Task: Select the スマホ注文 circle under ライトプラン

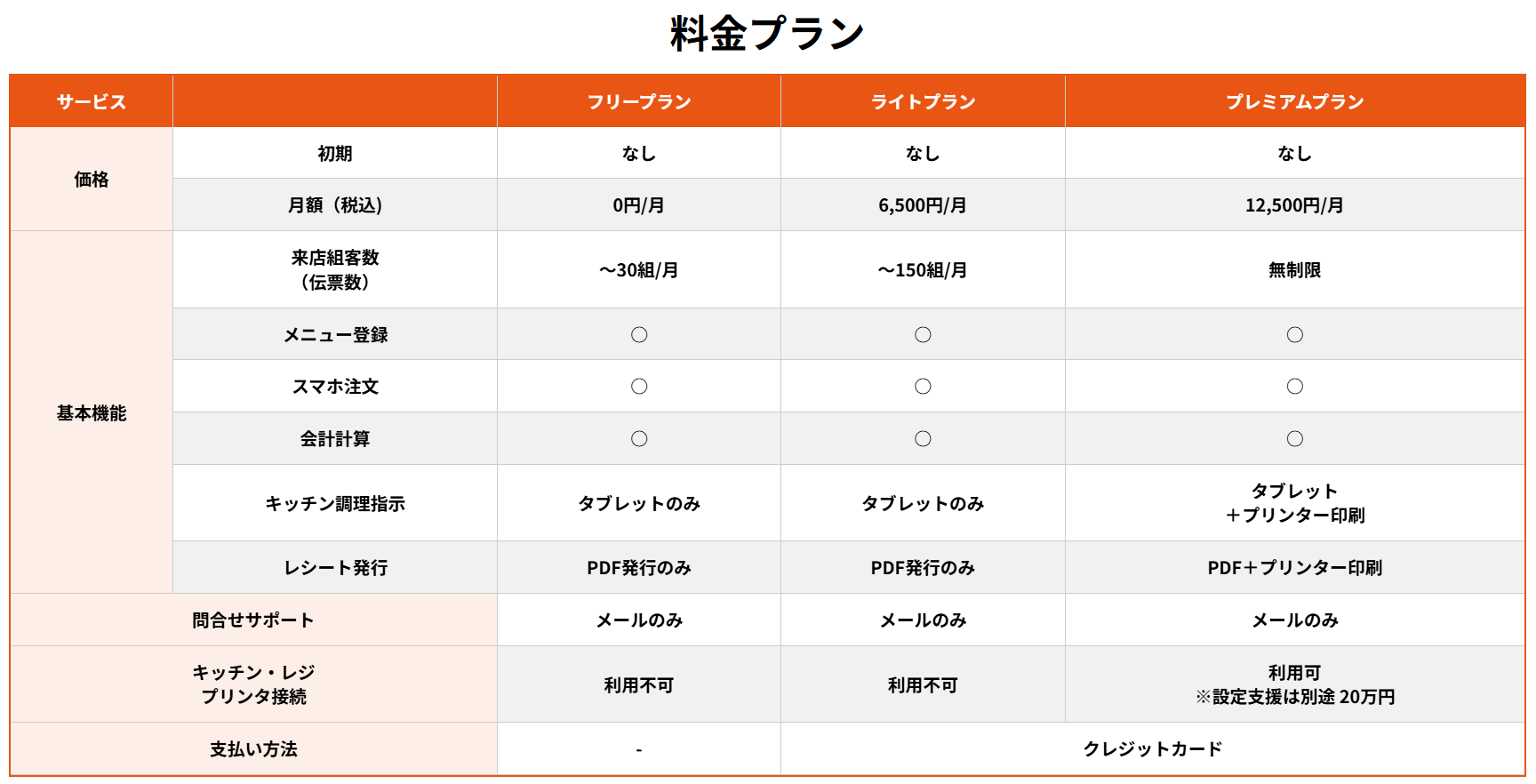Action: 923,386
